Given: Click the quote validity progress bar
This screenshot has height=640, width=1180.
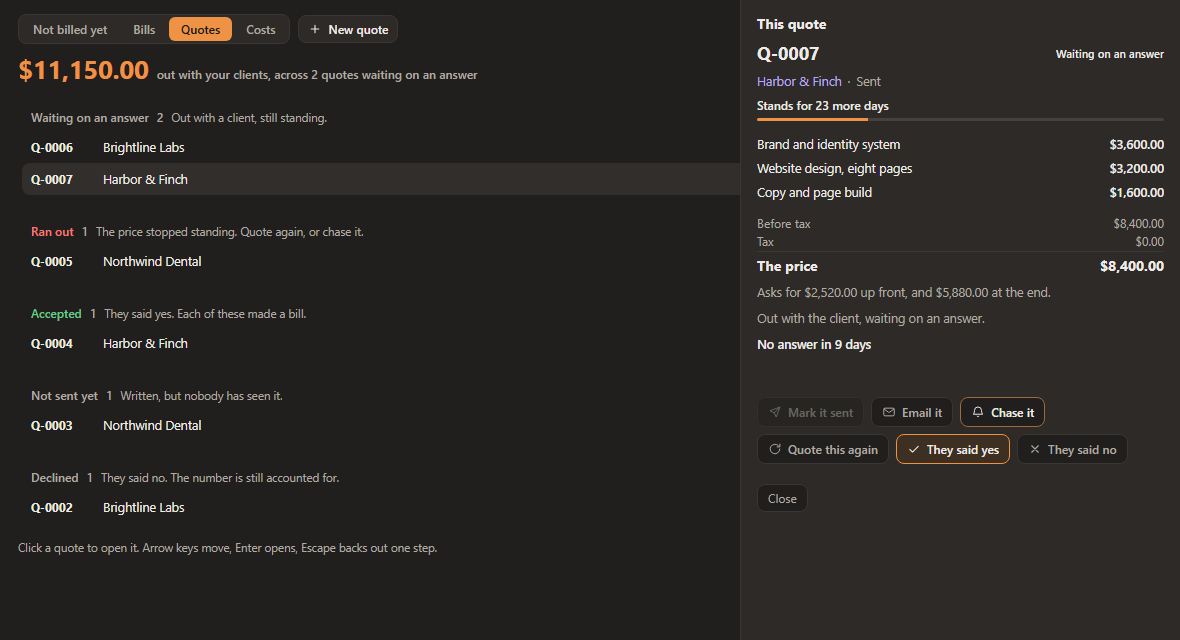Looking at the screenshot, I should [960, 119].
